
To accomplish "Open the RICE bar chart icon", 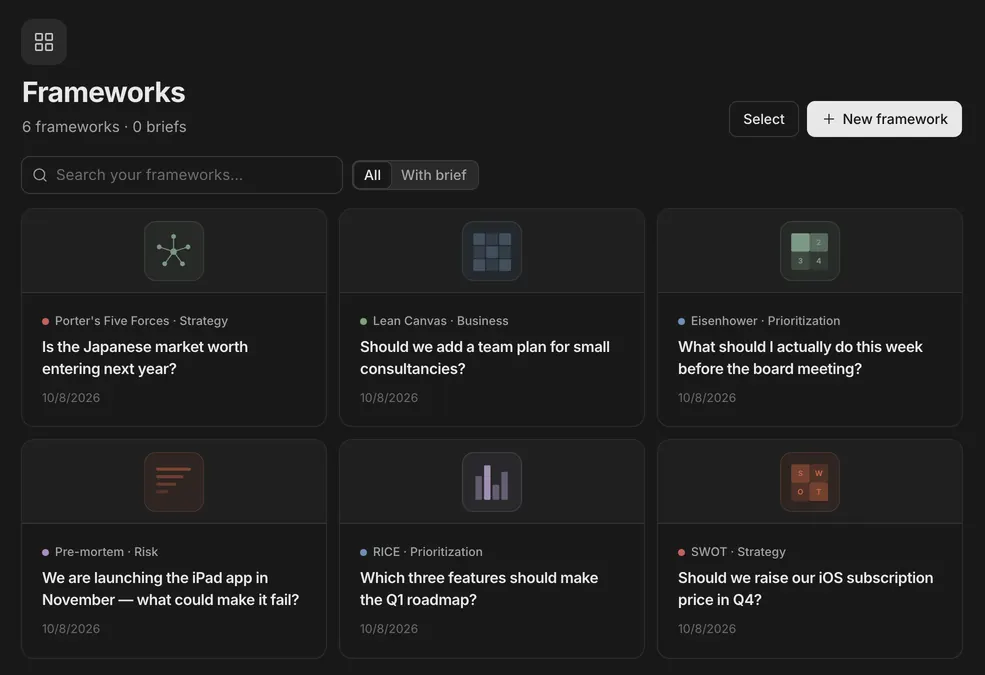I will [x=492, y=482].
